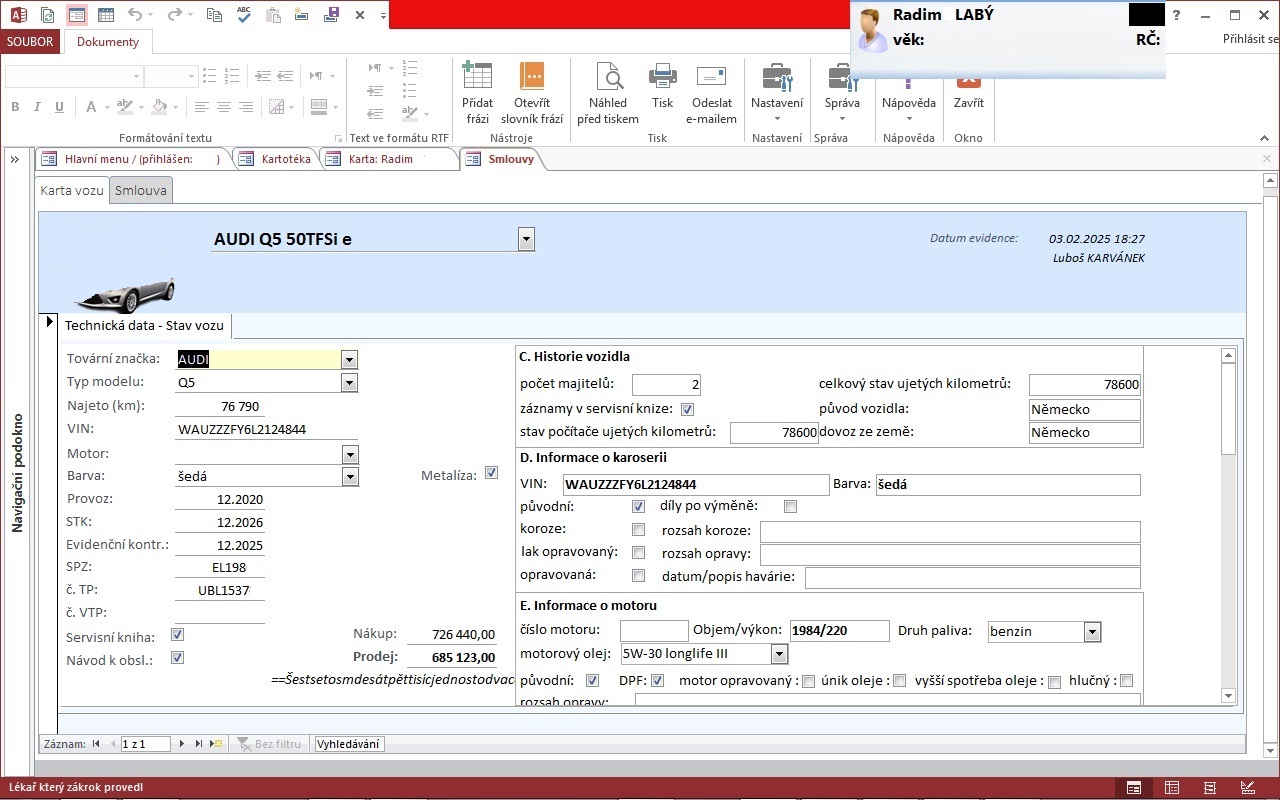Toggle Underline formatting
This screenshot has height=800, width=1280.
59,107
